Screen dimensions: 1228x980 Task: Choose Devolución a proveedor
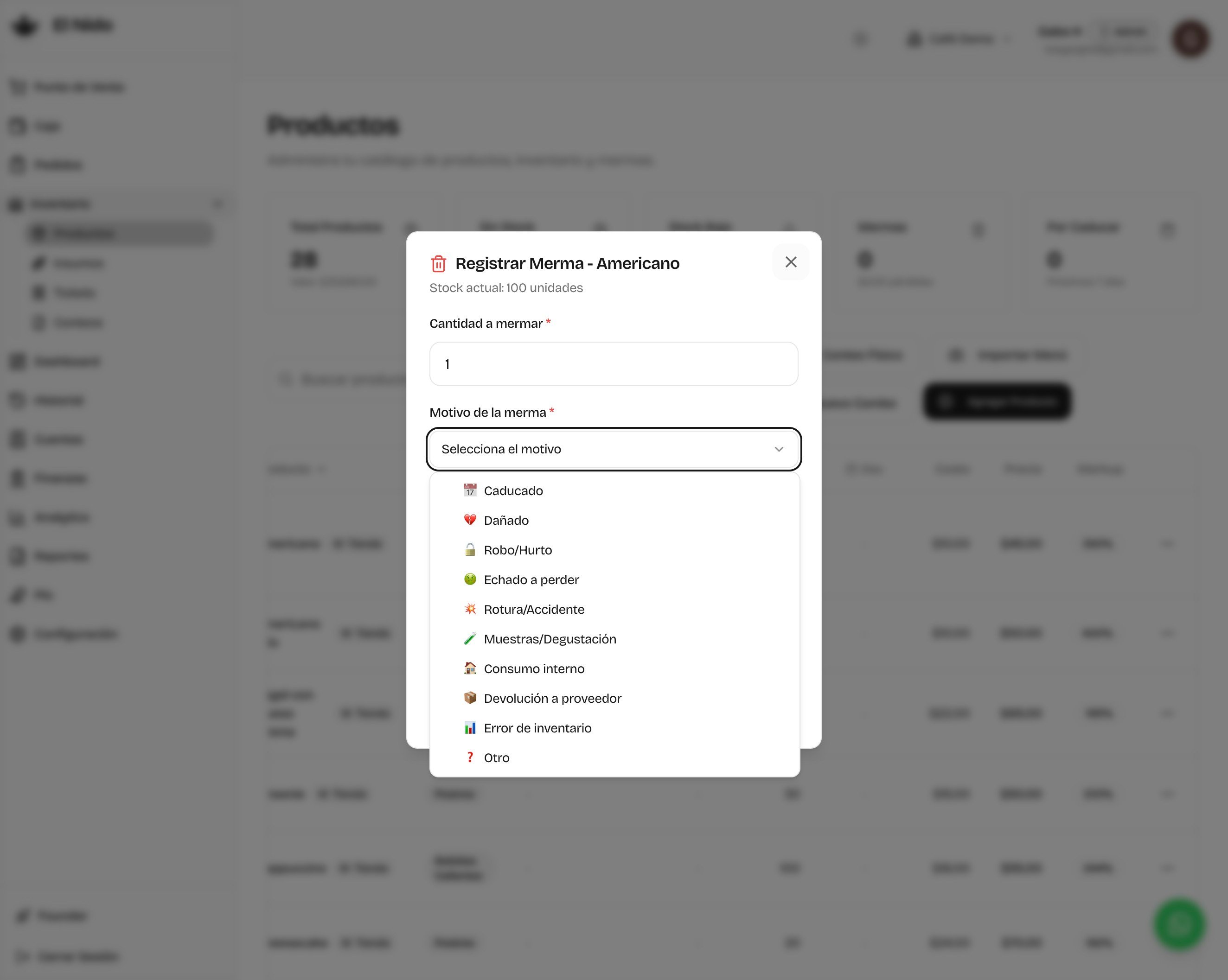coord(614,698)
